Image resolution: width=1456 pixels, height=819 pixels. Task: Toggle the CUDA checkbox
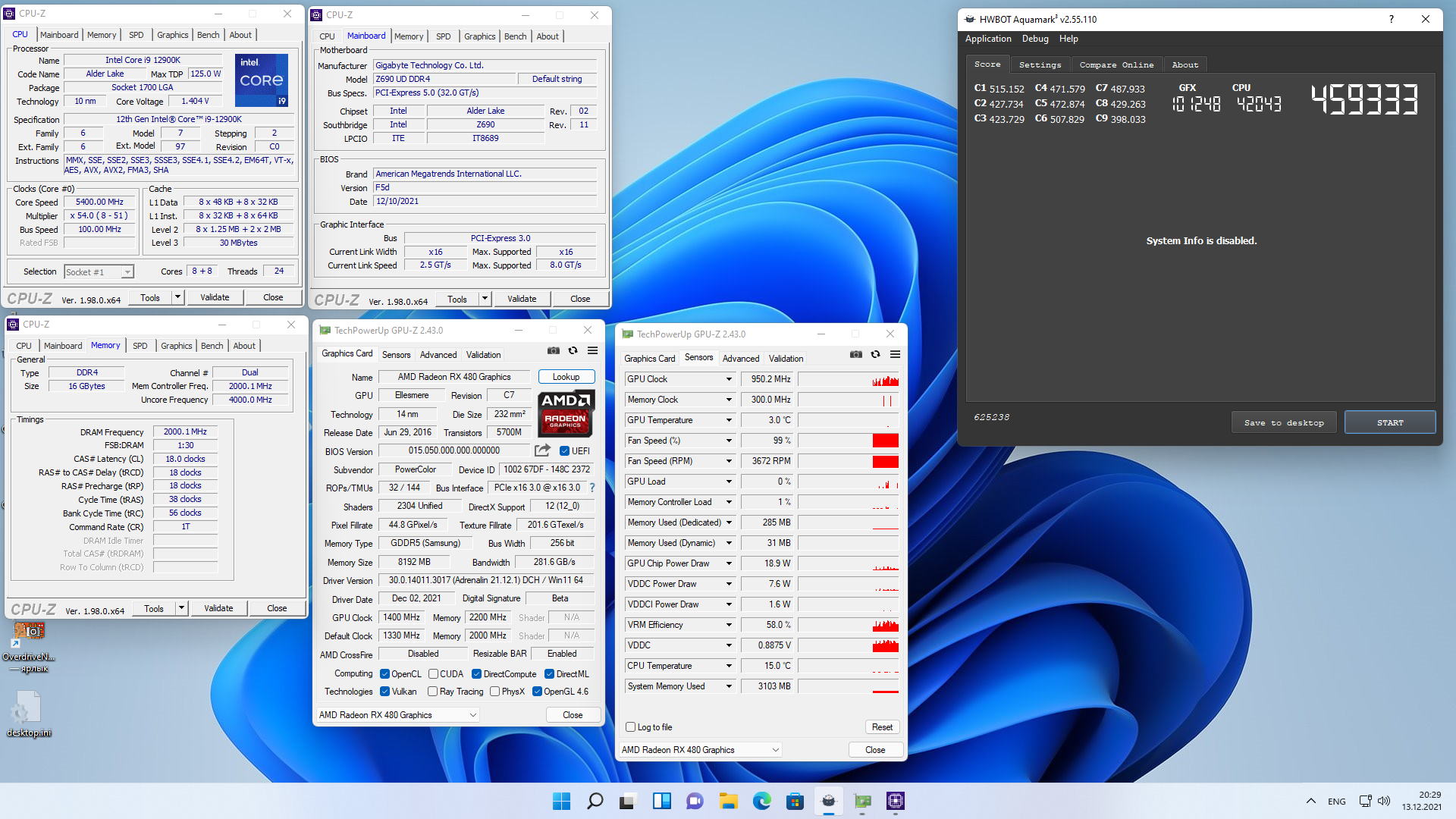pos(433,673)
